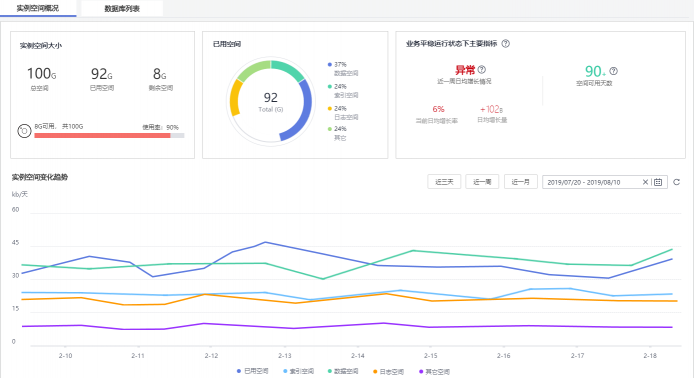Toggle 其它空间 series in chart legend
This screenshot has height=378, width=694.
[x=434, y=371]
